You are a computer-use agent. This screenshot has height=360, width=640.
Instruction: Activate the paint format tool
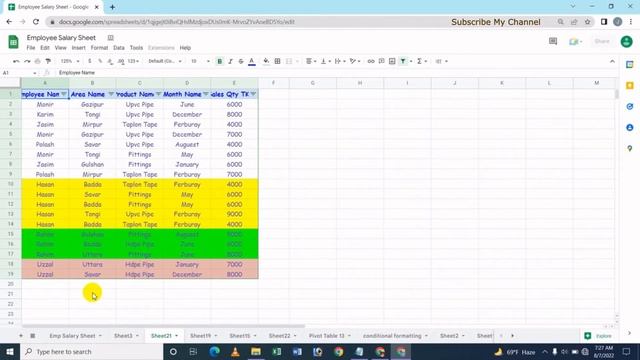48,61
